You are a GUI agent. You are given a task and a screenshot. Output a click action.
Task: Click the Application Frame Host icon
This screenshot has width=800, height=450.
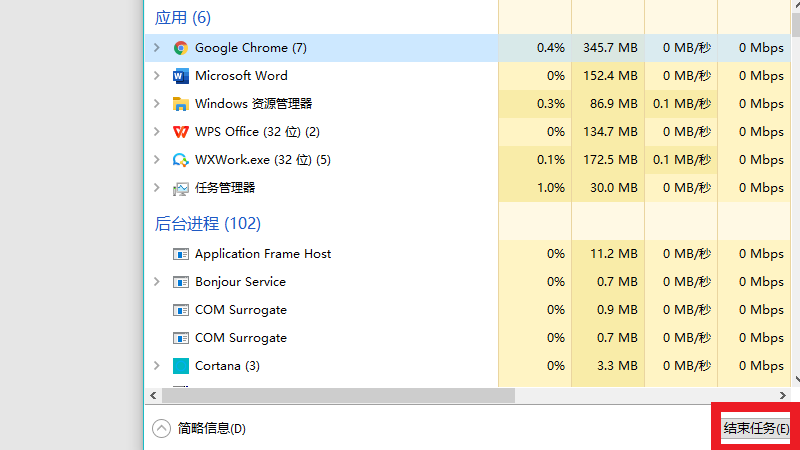181,254
